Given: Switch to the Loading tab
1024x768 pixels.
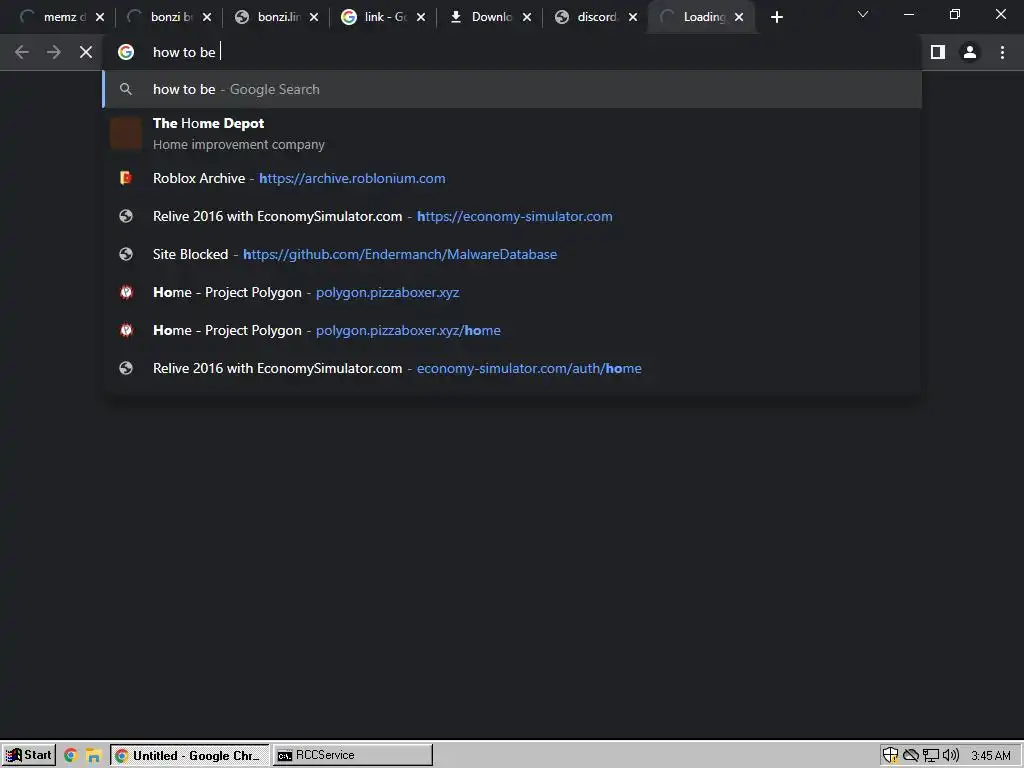Looking at the screenshot, I should (x=702, y=17).
